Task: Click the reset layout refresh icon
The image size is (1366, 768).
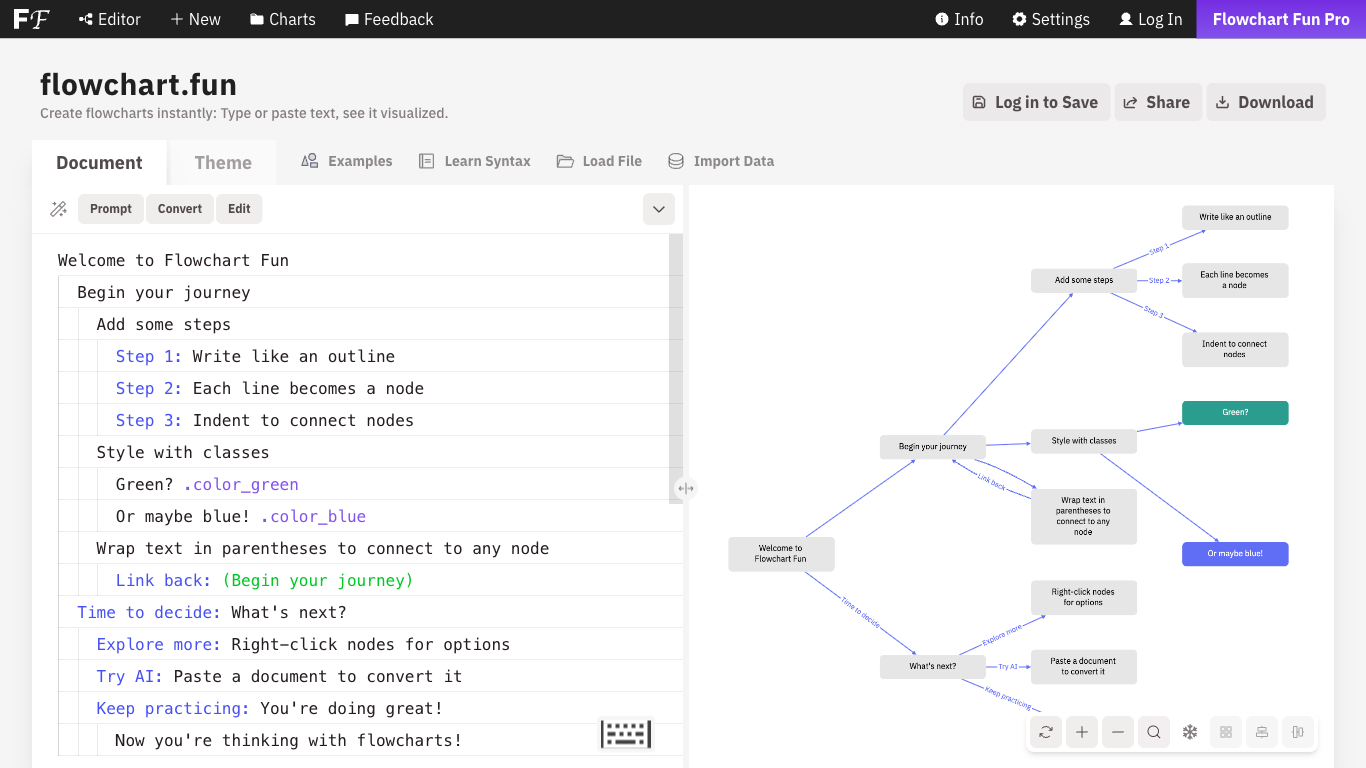Action: click(x=1046, y=732)
